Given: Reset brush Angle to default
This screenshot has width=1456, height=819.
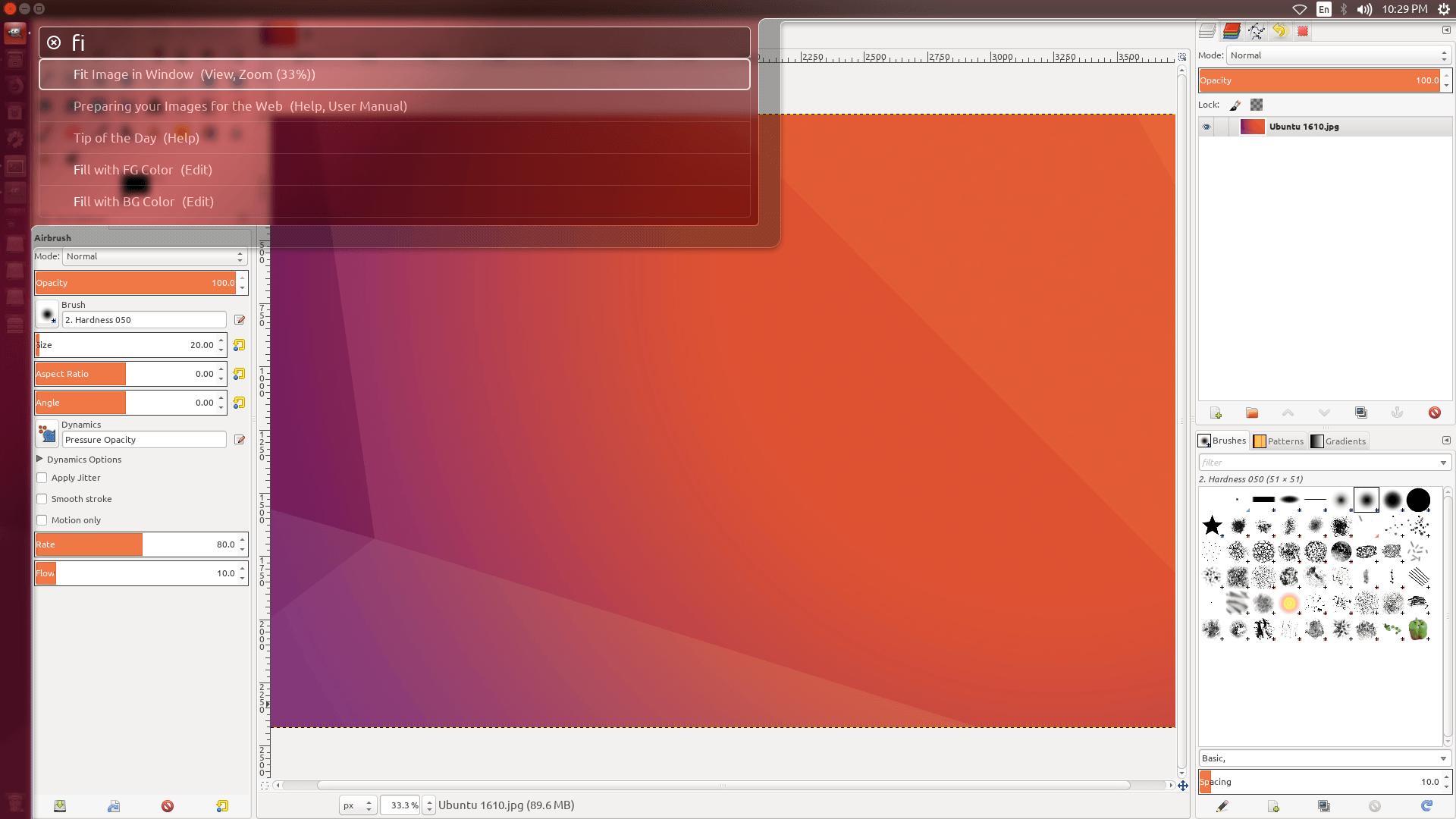Looking at the screenshot, I should click(x=239, y=403).
